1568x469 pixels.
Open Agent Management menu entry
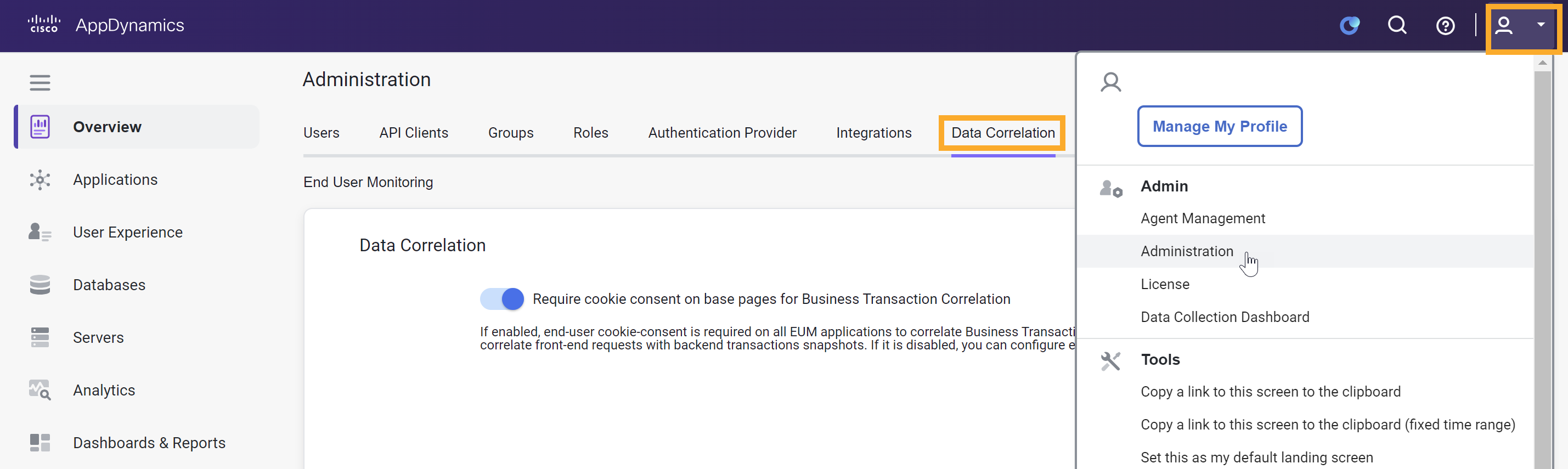coord(1202,218)
